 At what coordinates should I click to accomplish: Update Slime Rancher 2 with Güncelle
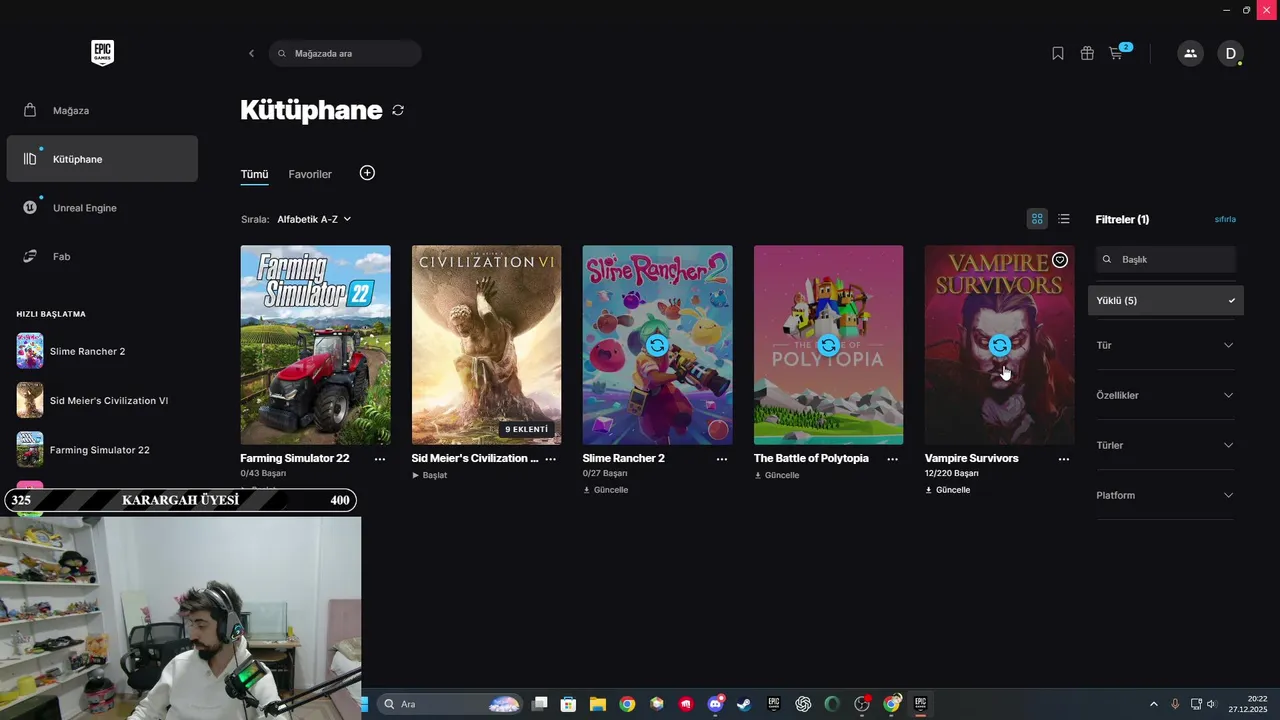click(606, 490)
